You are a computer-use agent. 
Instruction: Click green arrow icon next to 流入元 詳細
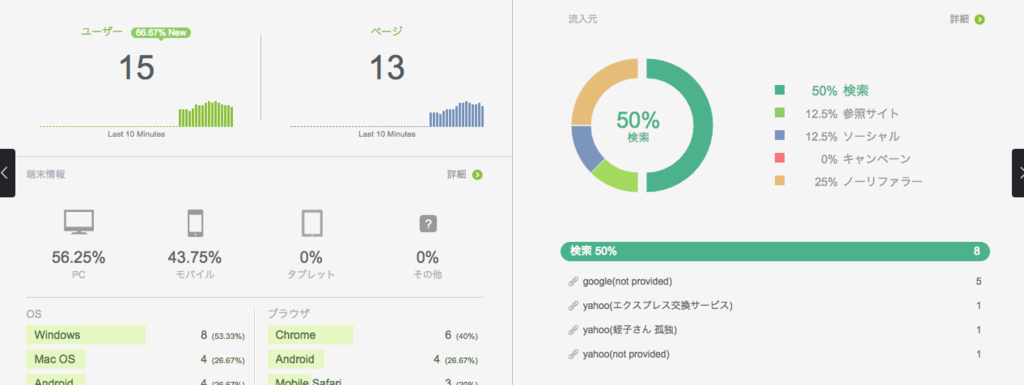980,19
